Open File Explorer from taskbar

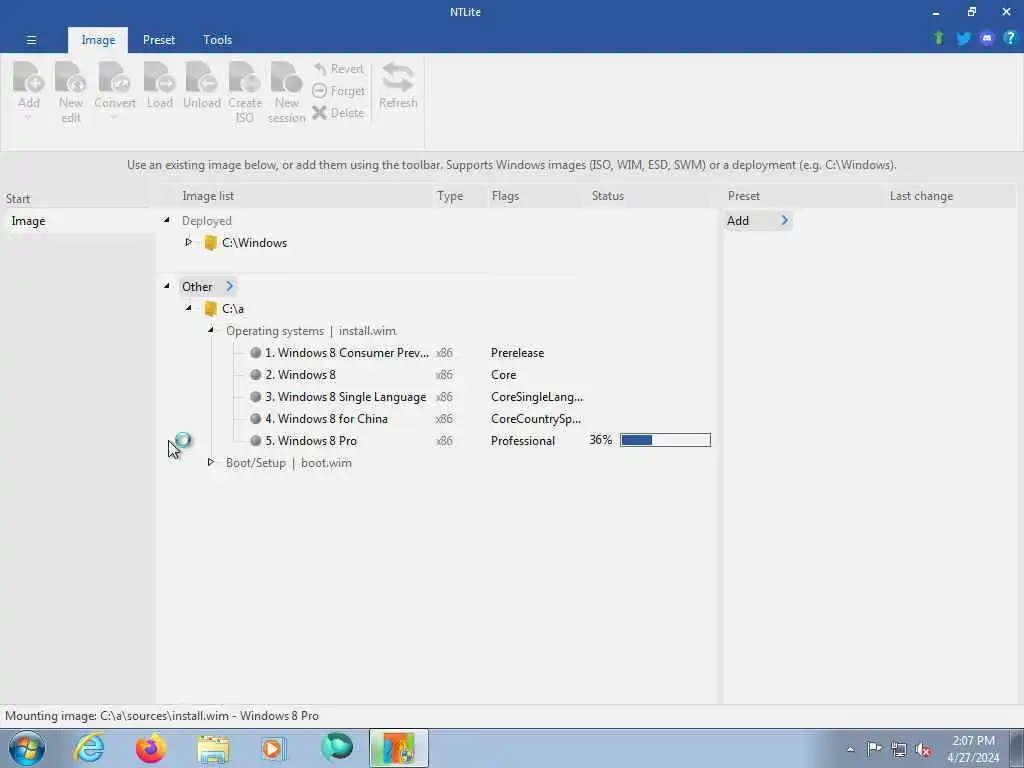tap(213, 749)
